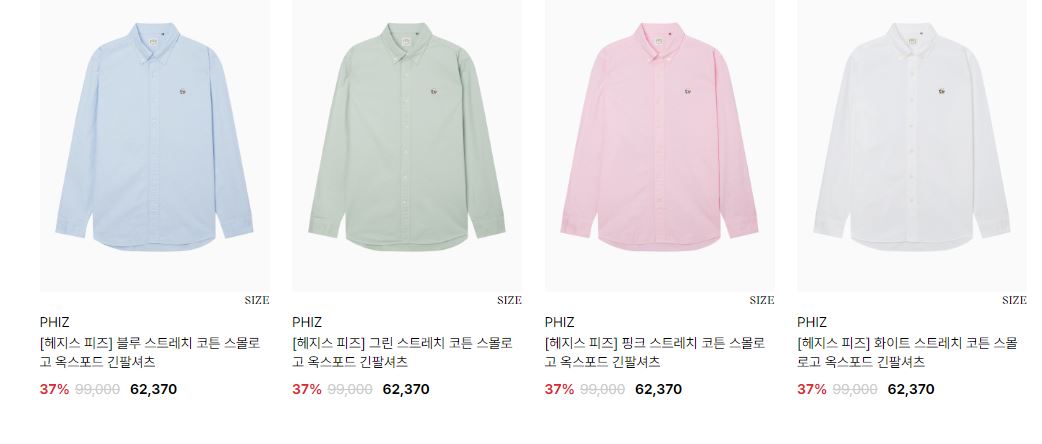1042x444 pixels.
Task: Open 그린 스트레치 코튼 긴팔셔츠 title
Action: coord(403,353)
